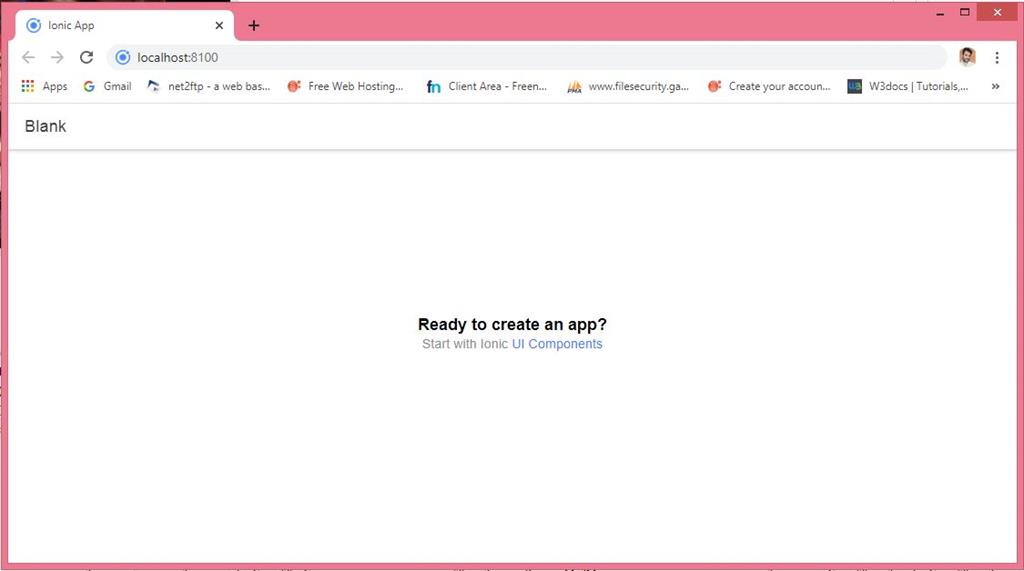Open the Apps bookmark
Viewport: 1024px width, 571px height.
pyautogui.click(x=44, y=86)
